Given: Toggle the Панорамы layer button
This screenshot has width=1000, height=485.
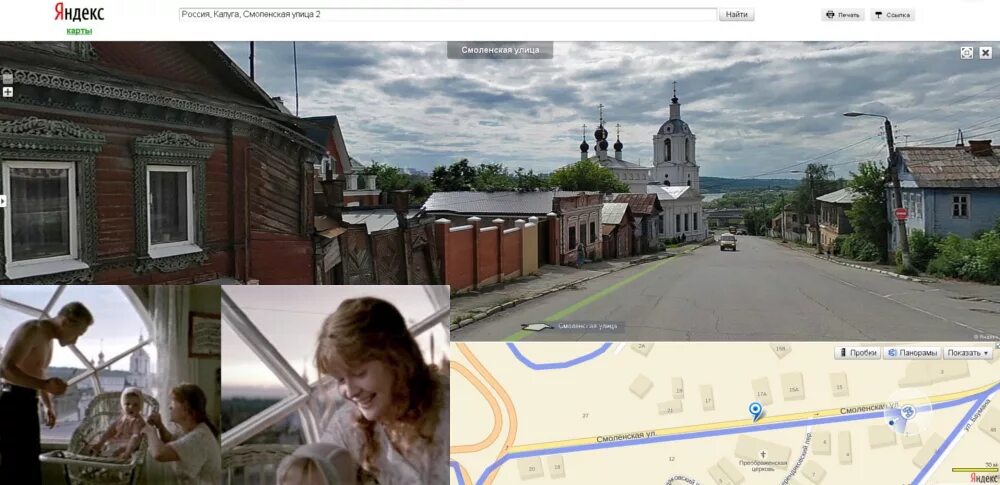Looking at the screenshot, I should pyautogui.click(x=913, y=353).
